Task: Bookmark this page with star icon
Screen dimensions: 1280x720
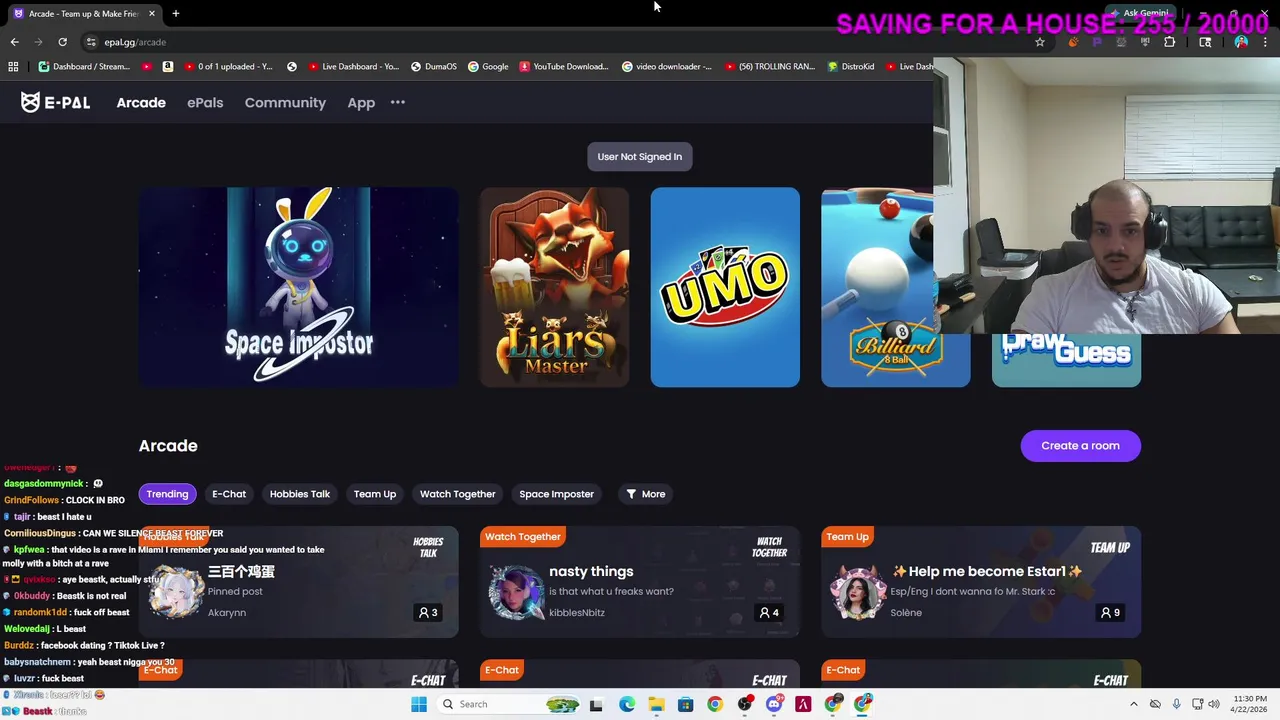Action: click(x=1040, y=42)
